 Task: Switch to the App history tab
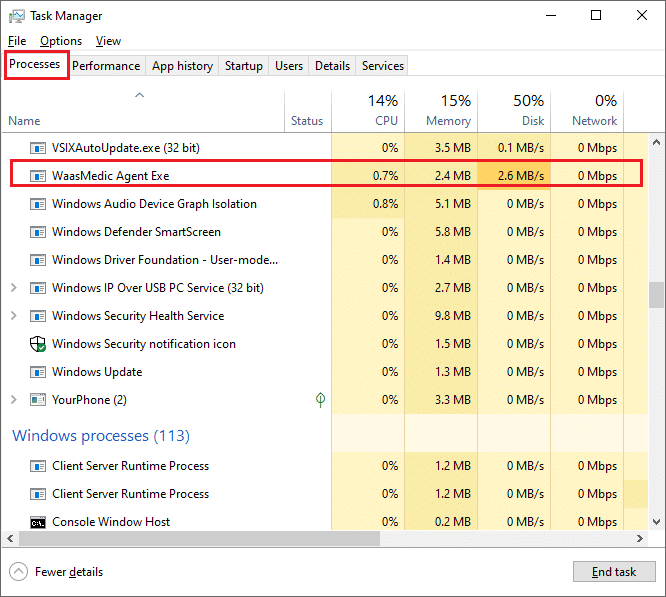point(183,66)
